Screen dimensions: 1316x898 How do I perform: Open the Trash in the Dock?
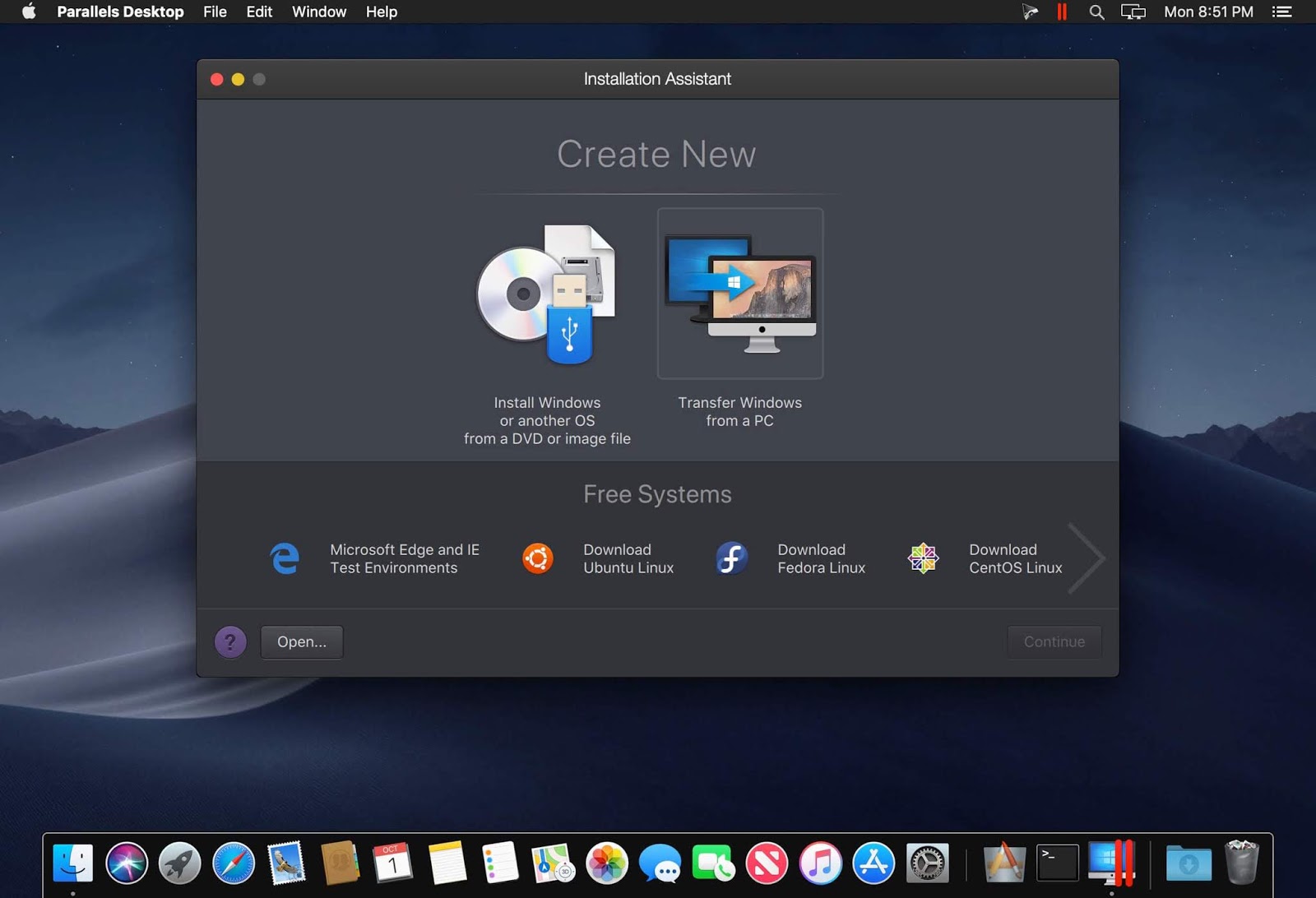[1242, 863]
